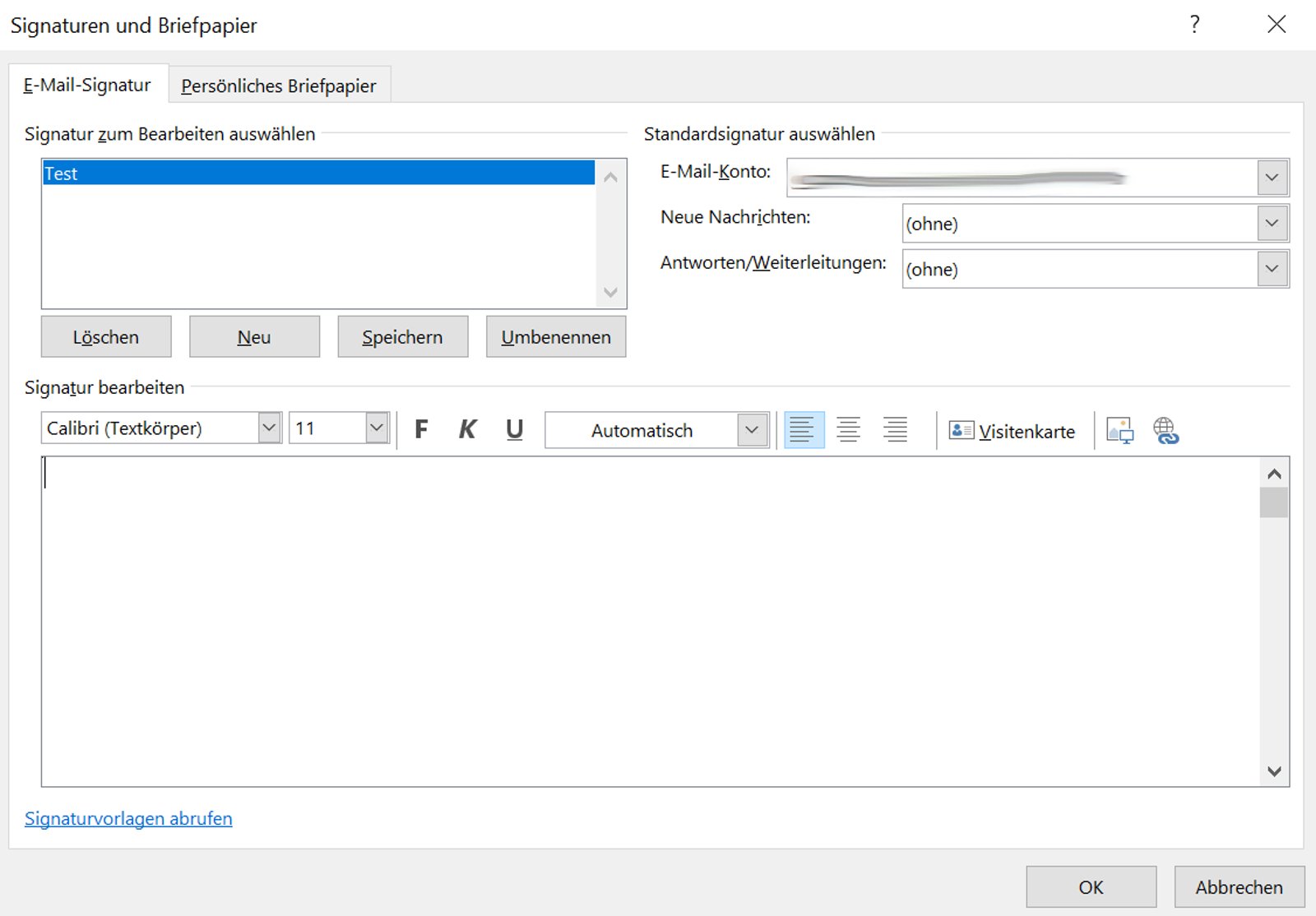Create a new signature with Neu
The width and height of the screenshot is (1316, 916).
tap(254, 336)
